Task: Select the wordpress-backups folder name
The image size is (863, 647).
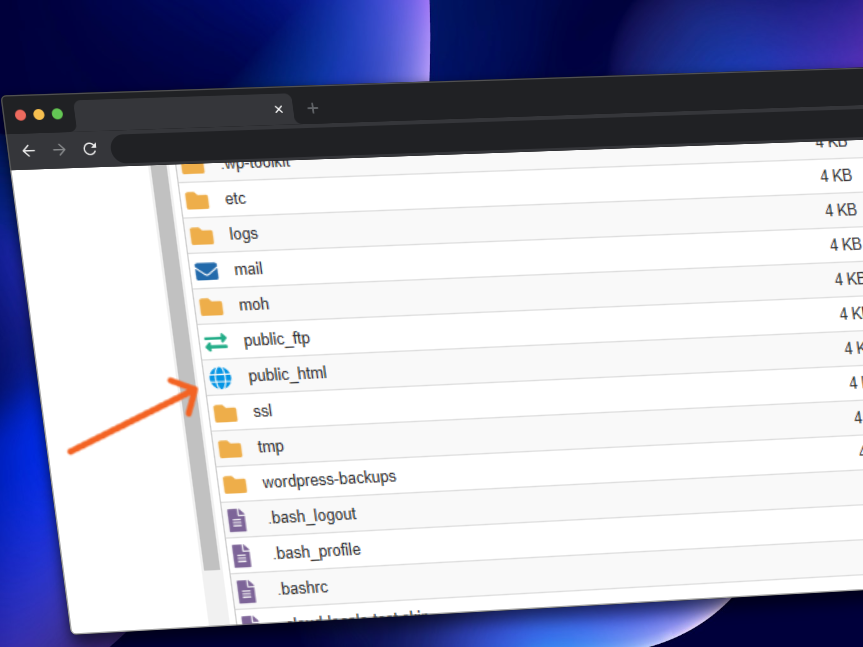Action: [x=329, y=479]
